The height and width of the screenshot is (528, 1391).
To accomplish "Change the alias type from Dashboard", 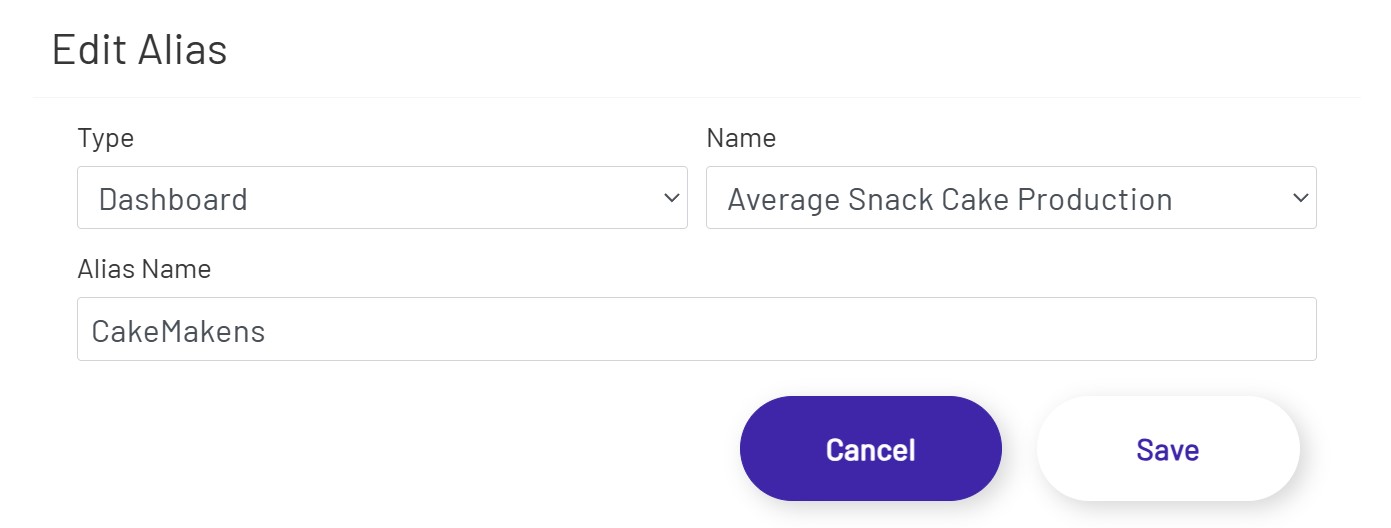I will (382, 198).
